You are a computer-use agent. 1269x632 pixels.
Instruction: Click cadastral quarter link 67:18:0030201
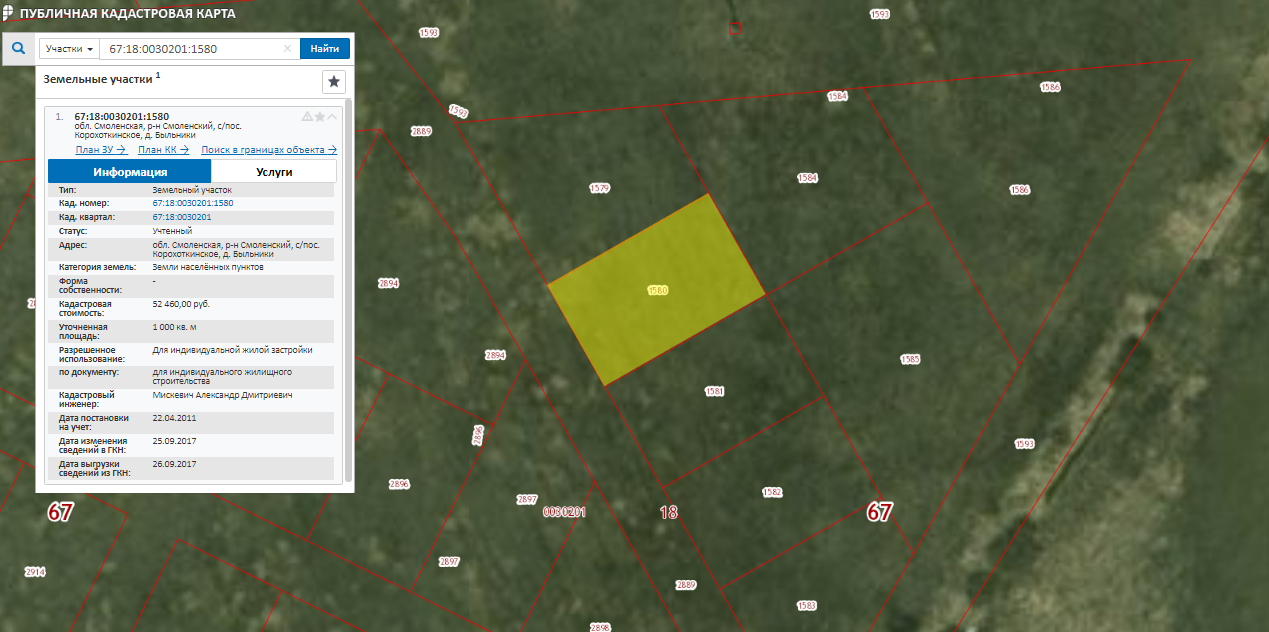click(x=182, y=216)
